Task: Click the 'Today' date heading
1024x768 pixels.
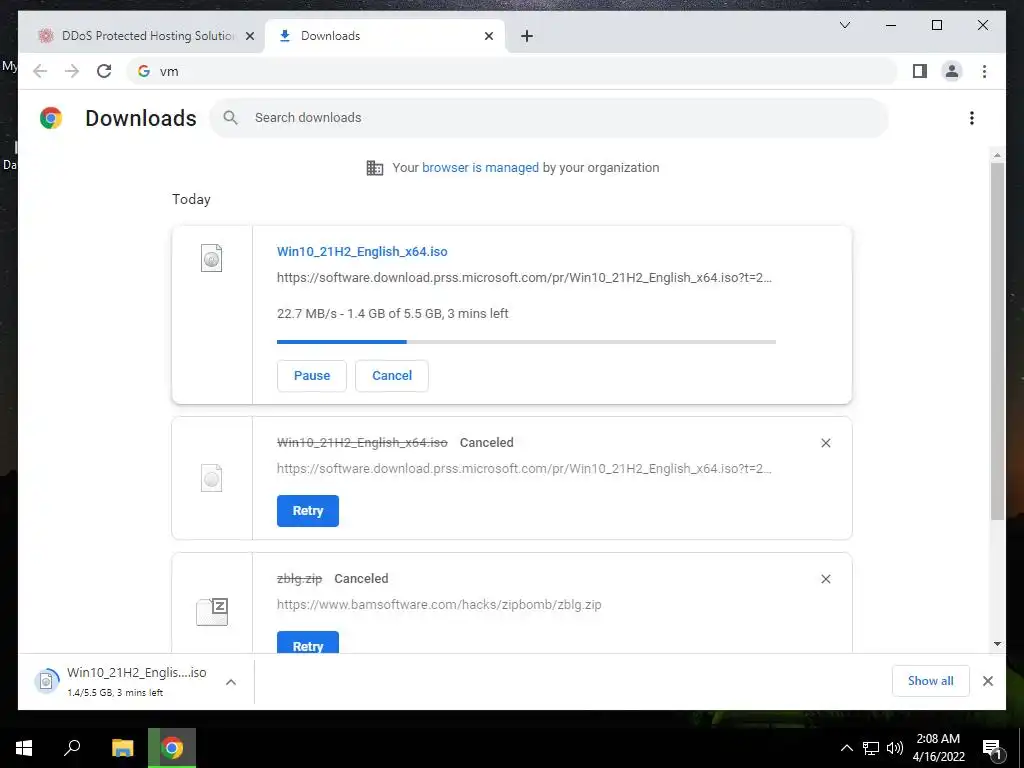Action: coord(191,199)
